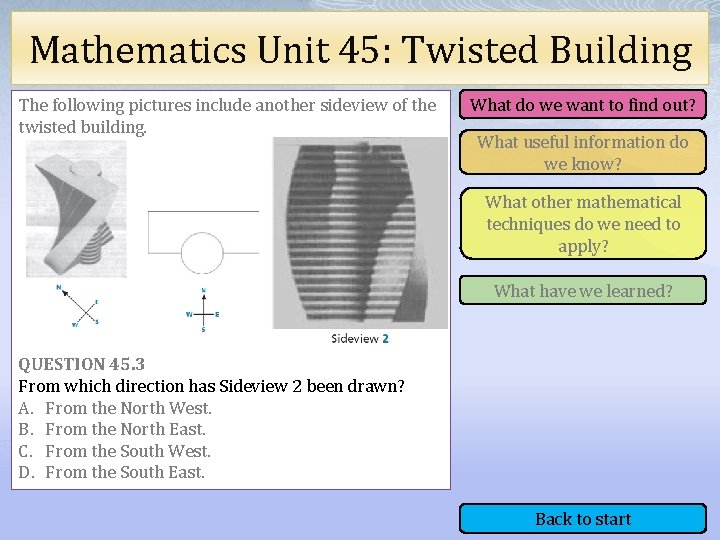Viewport: 720px width, 540px height.
Task: Choose answer A. From the North West
Action: [115, 408]
